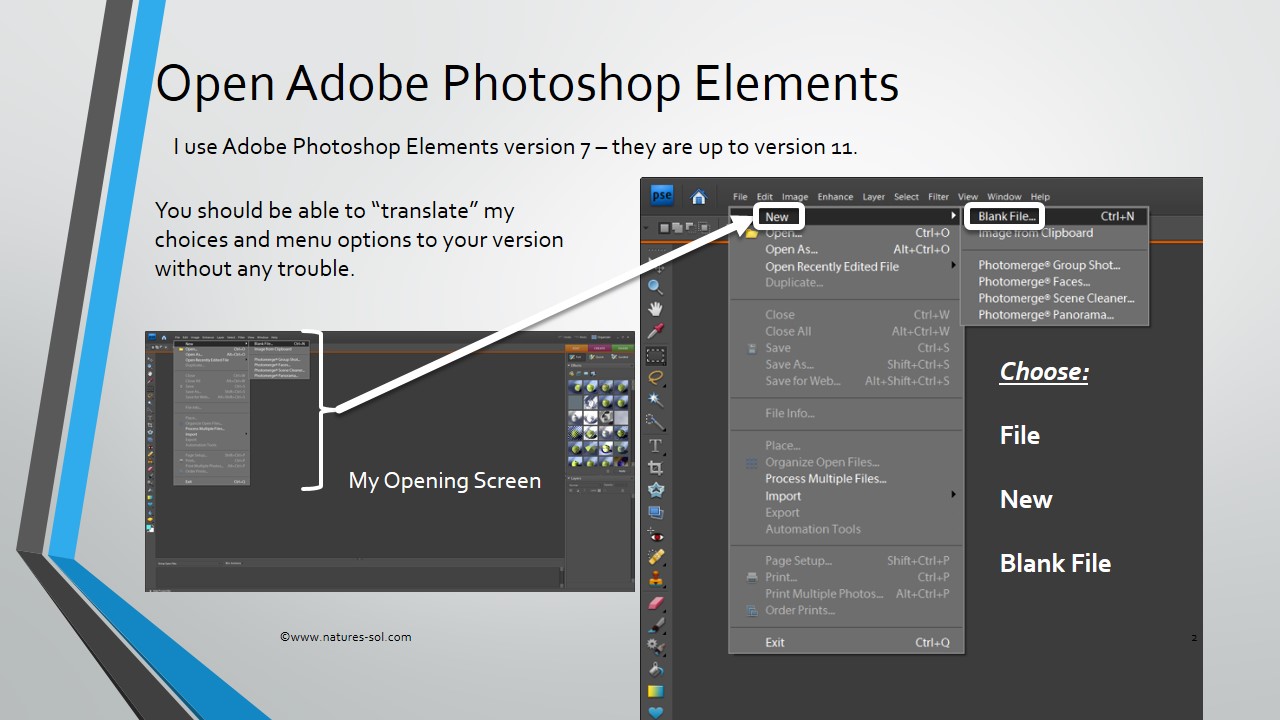Screen dimensions: 1280x720
Task: Choose the Straighten tool
Action: click(x=655, y=512)
